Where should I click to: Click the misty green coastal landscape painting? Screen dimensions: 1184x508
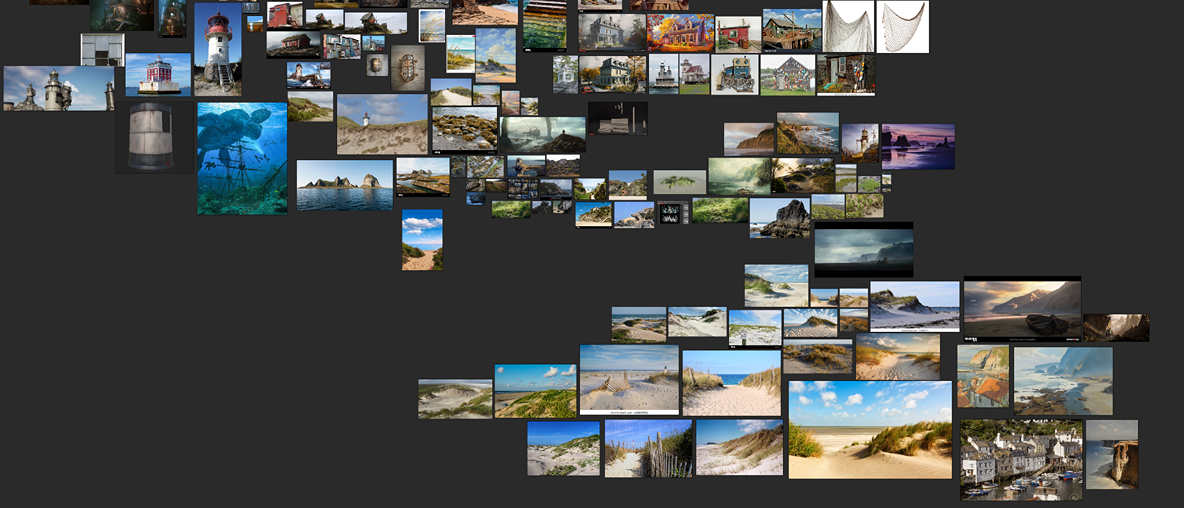[x=739, y=176]
